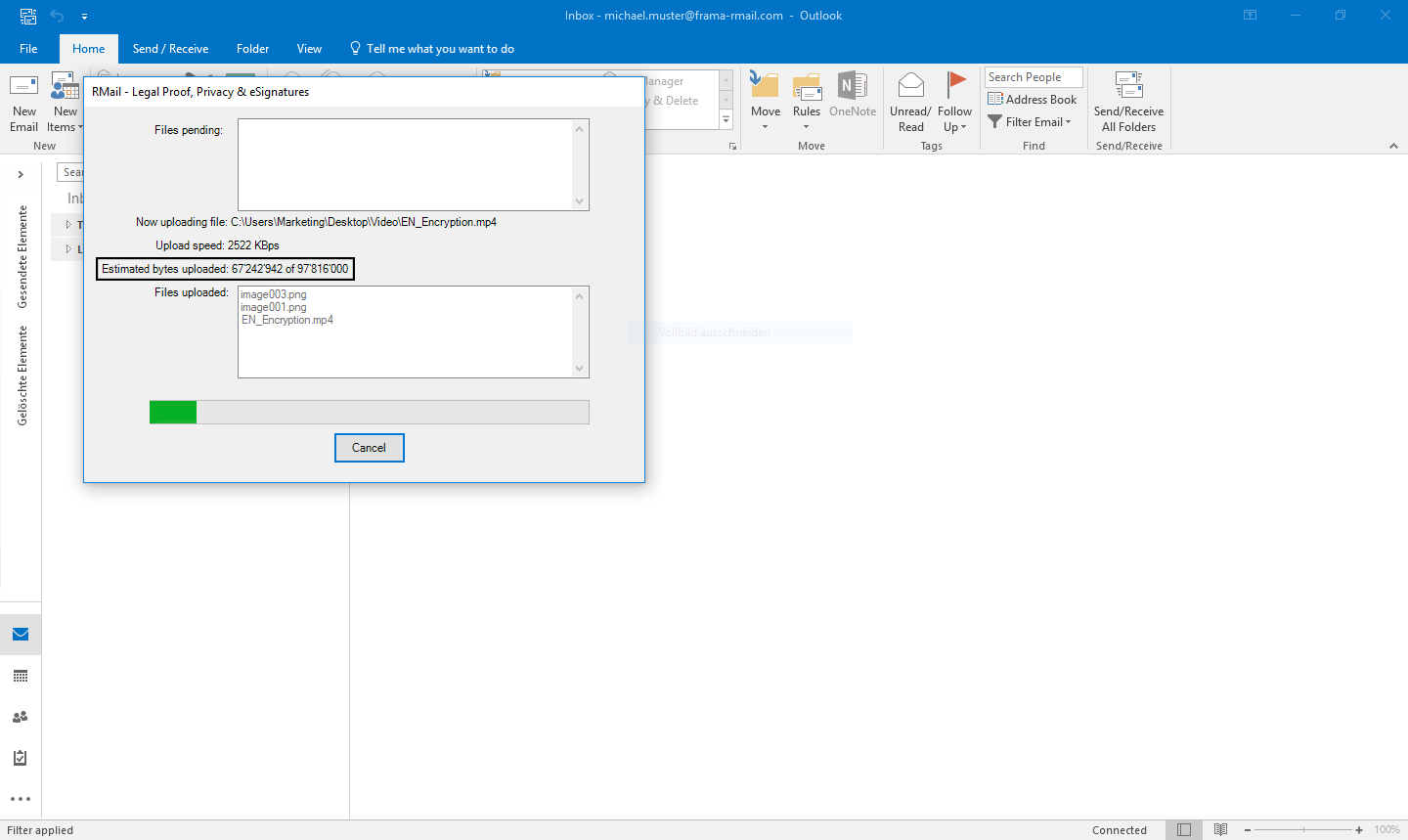1408x840 pixels.
Task: Click the RMail dialog title bar
Action: [364, 92]
